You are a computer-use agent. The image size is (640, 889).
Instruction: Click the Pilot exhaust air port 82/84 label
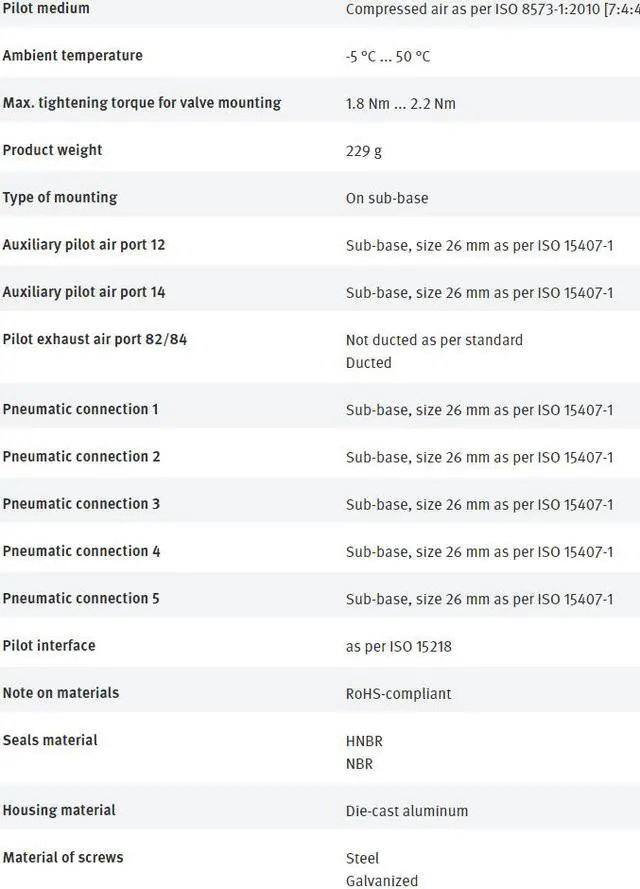(95, 340)
